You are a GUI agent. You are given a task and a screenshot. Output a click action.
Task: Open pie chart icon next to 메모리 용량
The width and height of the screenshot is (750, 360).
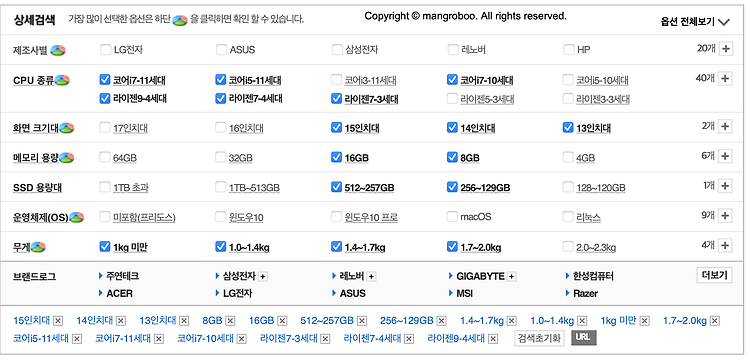(x=66, y=158)
